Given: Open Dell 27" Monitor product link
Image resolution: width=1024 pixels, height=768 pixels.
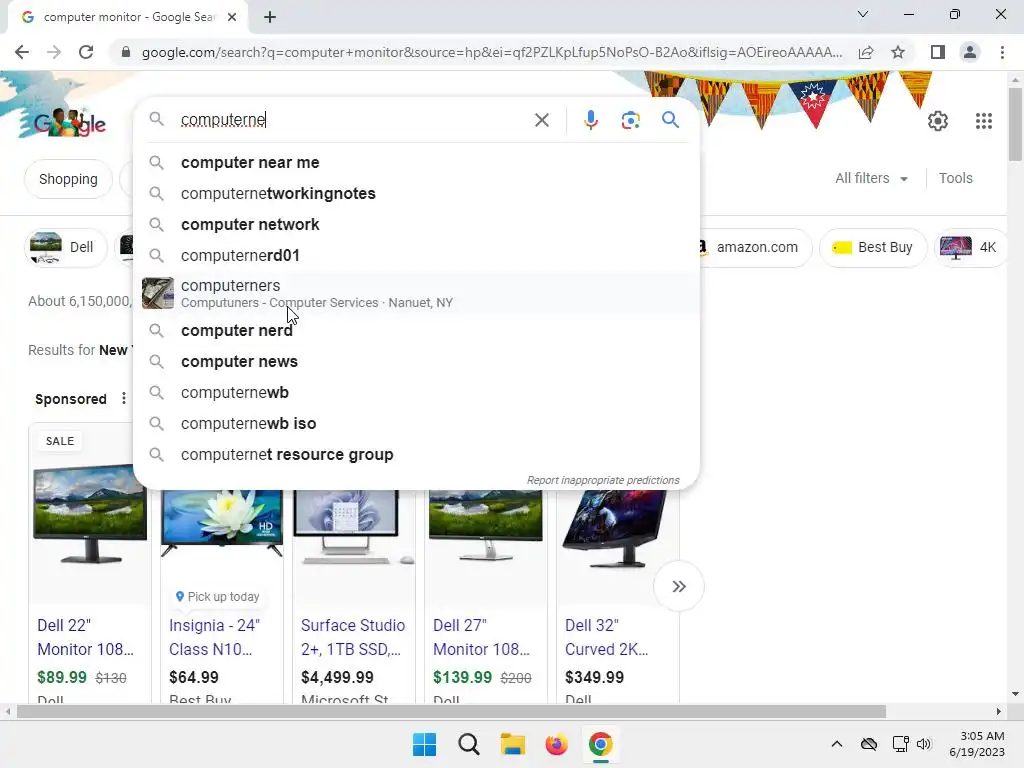Looking at the screenshot, I should (x=481, y=637).
